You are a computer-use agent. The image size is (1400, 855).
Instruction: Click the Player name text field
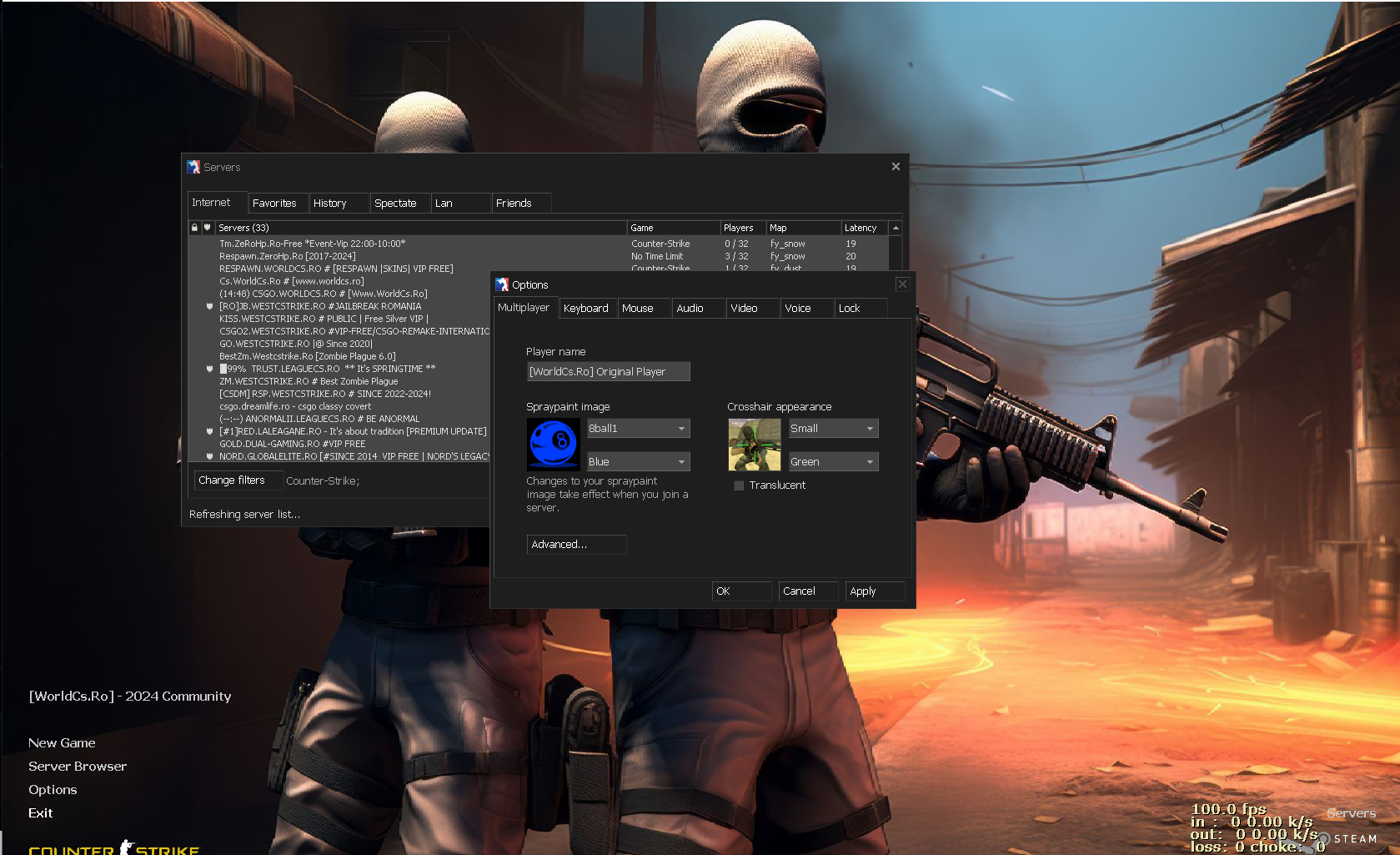[x=608, y=372]
